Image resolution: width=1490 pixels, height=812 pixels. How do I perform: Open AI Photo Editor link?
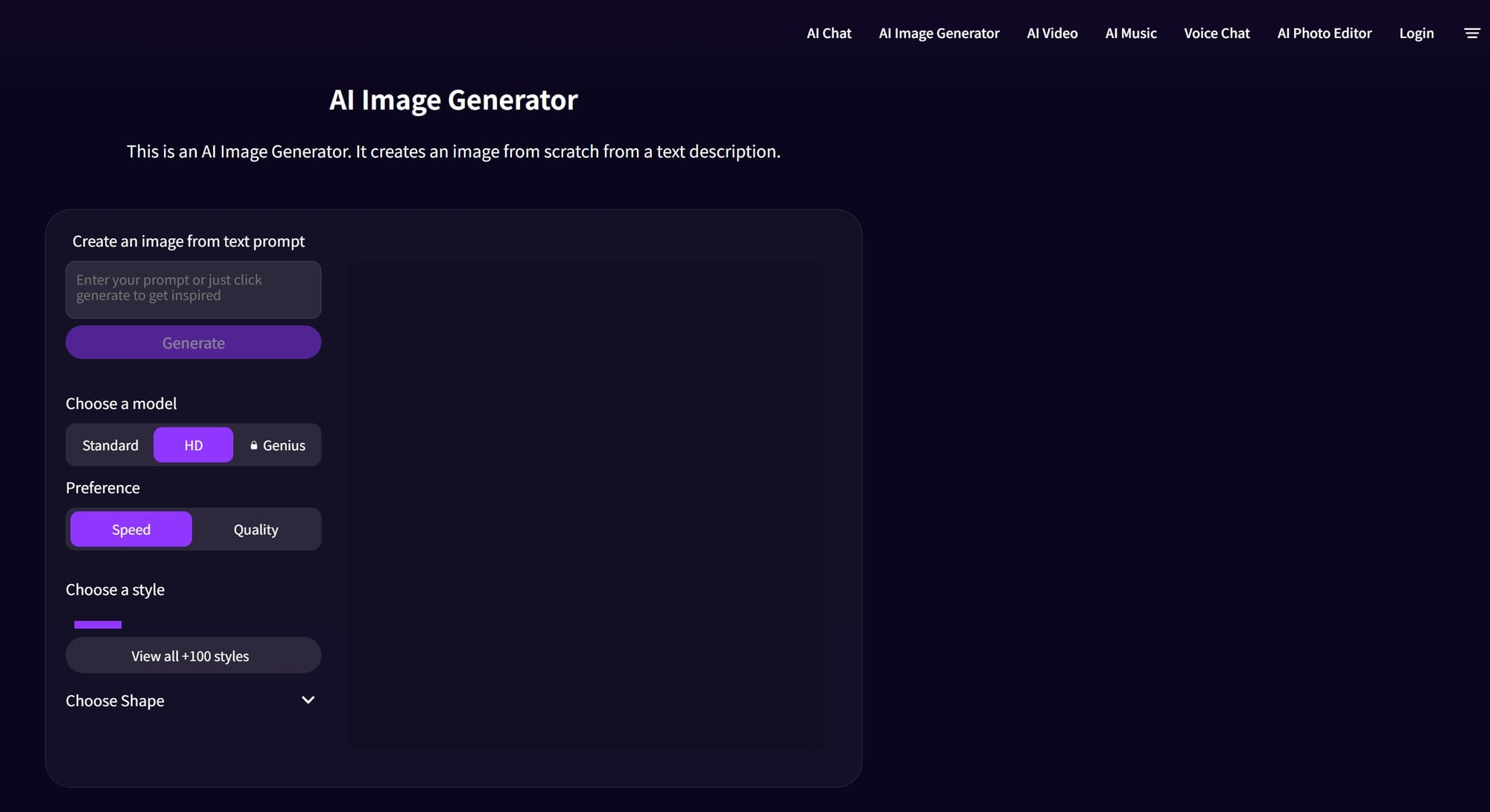pyautogui.click(x=1324, y=34)
